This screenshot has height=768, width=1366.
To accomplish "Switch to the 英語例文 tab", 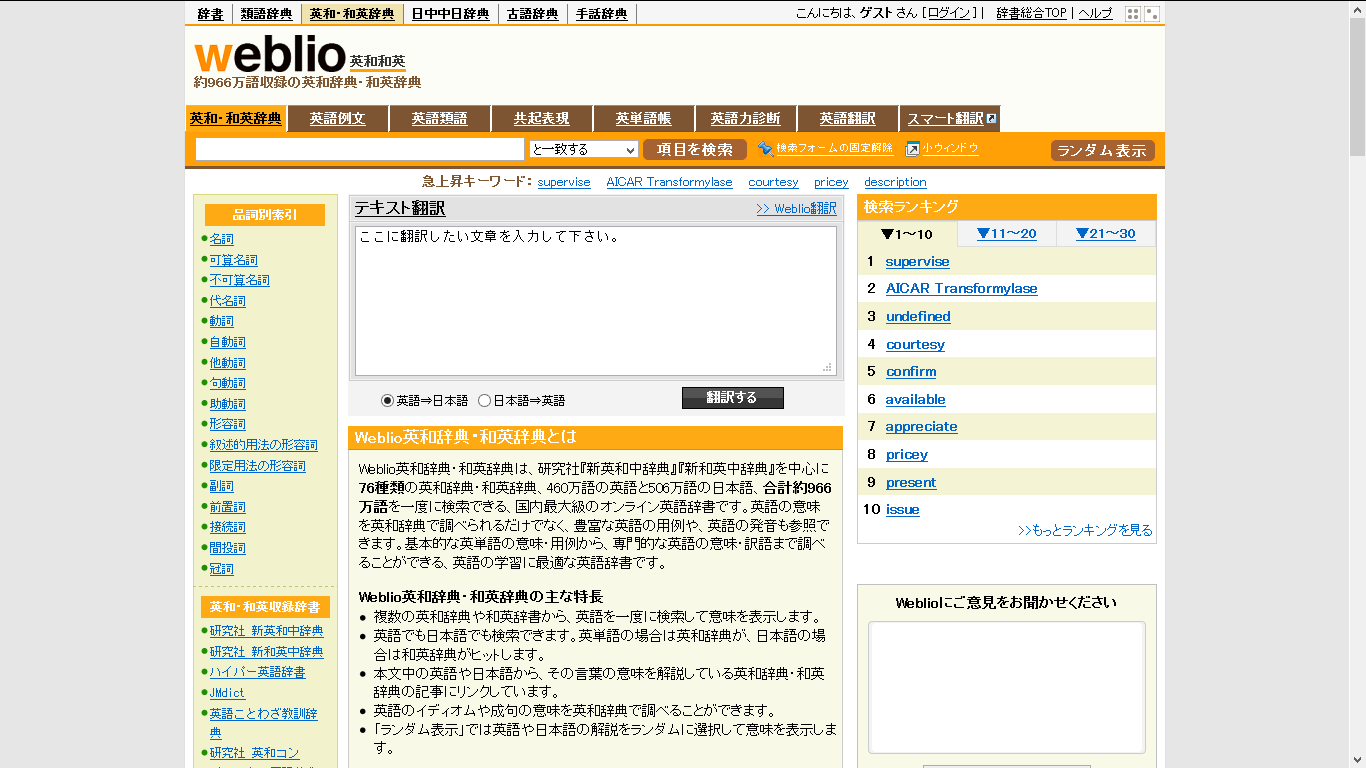I will [337, 118].
